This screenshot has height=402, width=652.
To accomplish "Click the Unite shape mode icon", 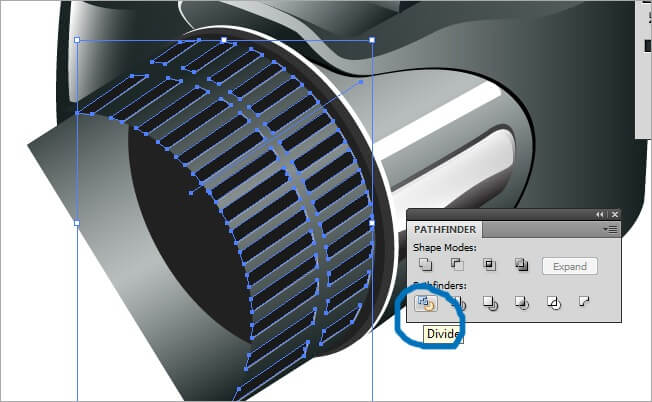I will click(x=426, y=265).
